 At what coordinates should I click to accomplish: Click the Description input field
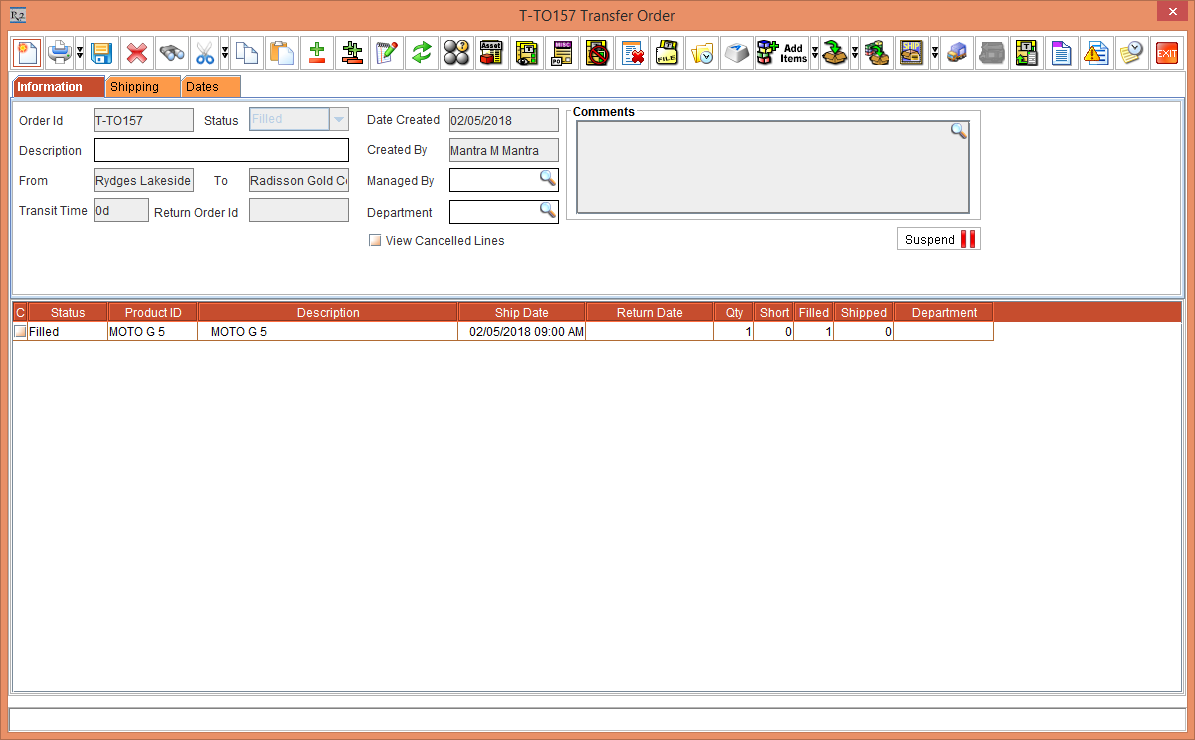click(x=221, y=151)
